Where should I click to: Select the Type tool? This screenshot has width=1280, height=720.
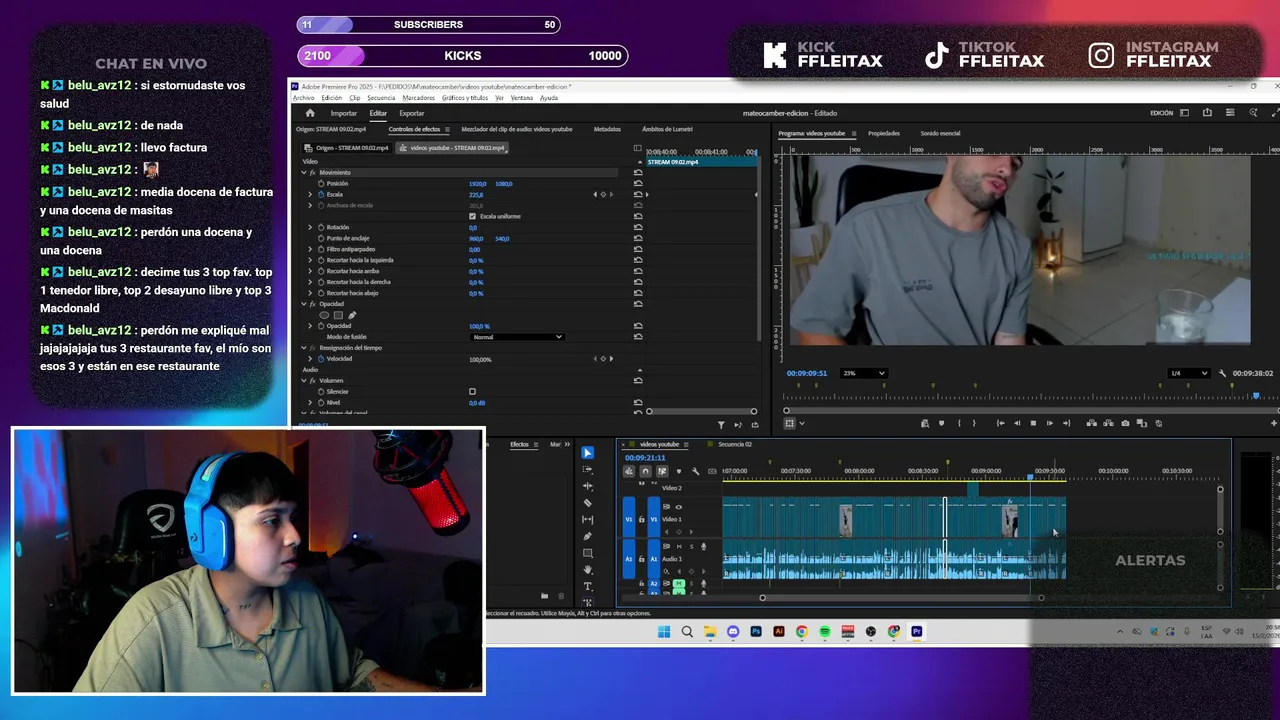(x=588, y=586)
